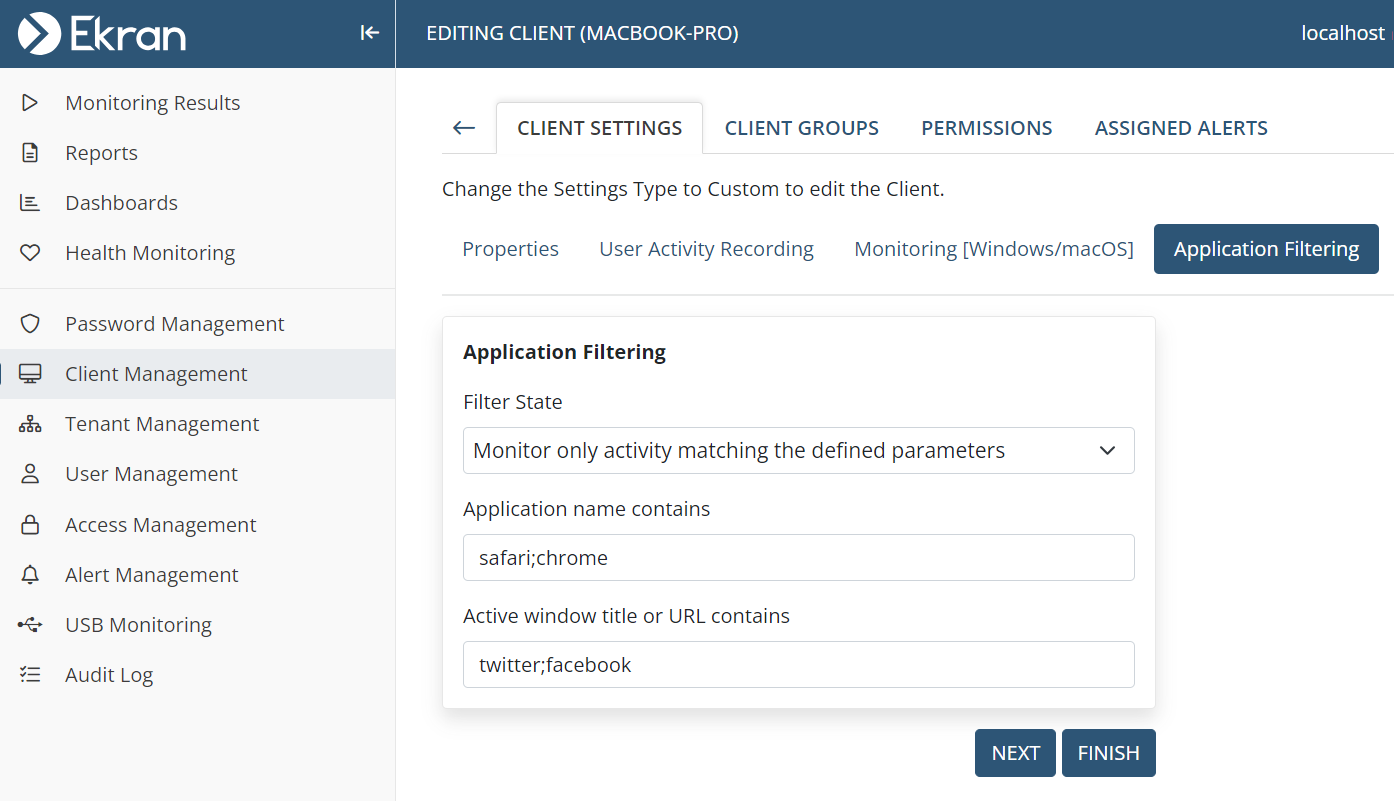Click the Active window title or URL field
This screenshot has height=801, width=1394.
point(798,665)
